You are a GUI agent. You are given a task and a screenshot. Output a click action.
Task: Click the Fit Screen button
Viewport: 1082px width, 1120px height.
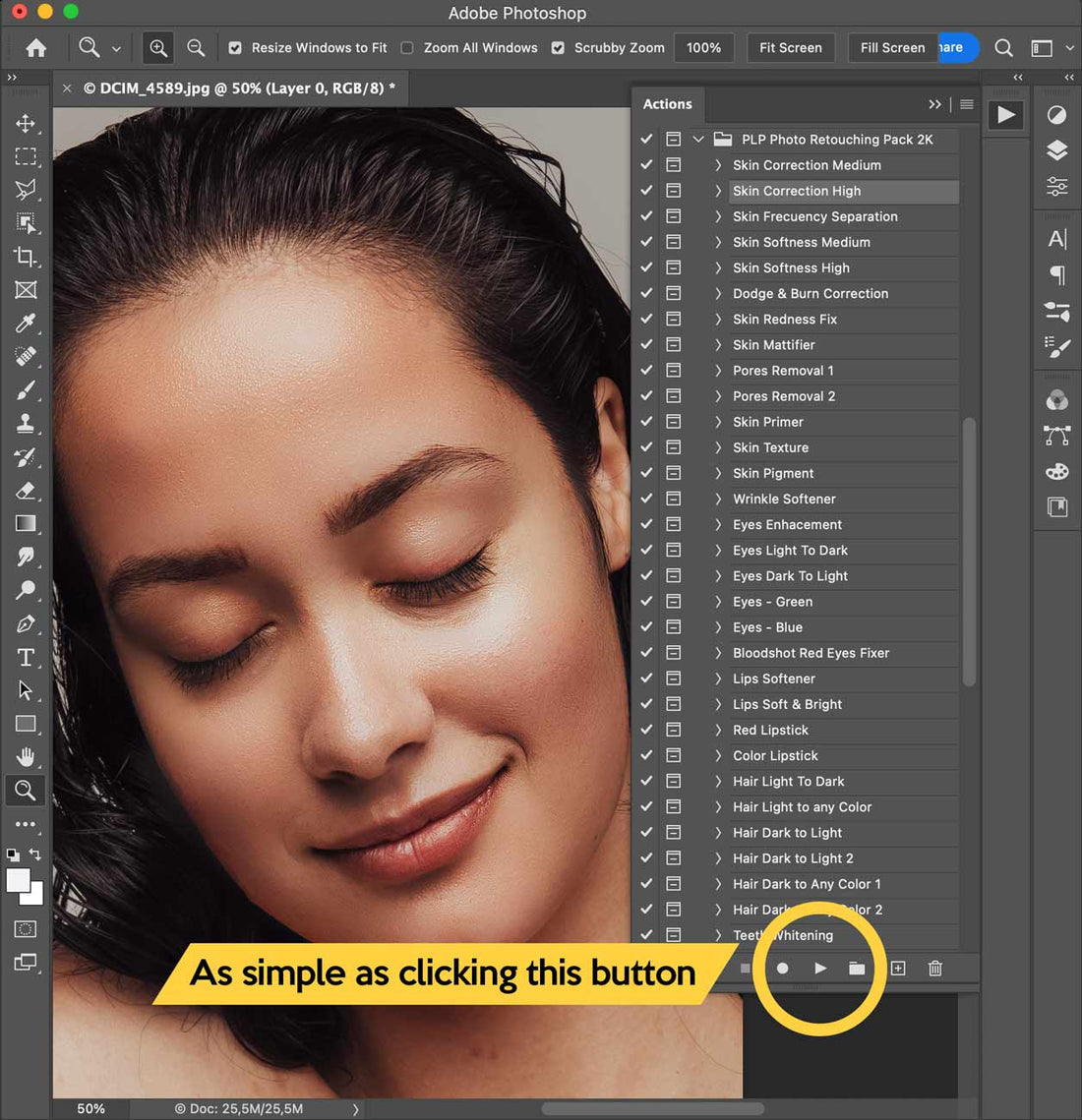click(790, 47)
